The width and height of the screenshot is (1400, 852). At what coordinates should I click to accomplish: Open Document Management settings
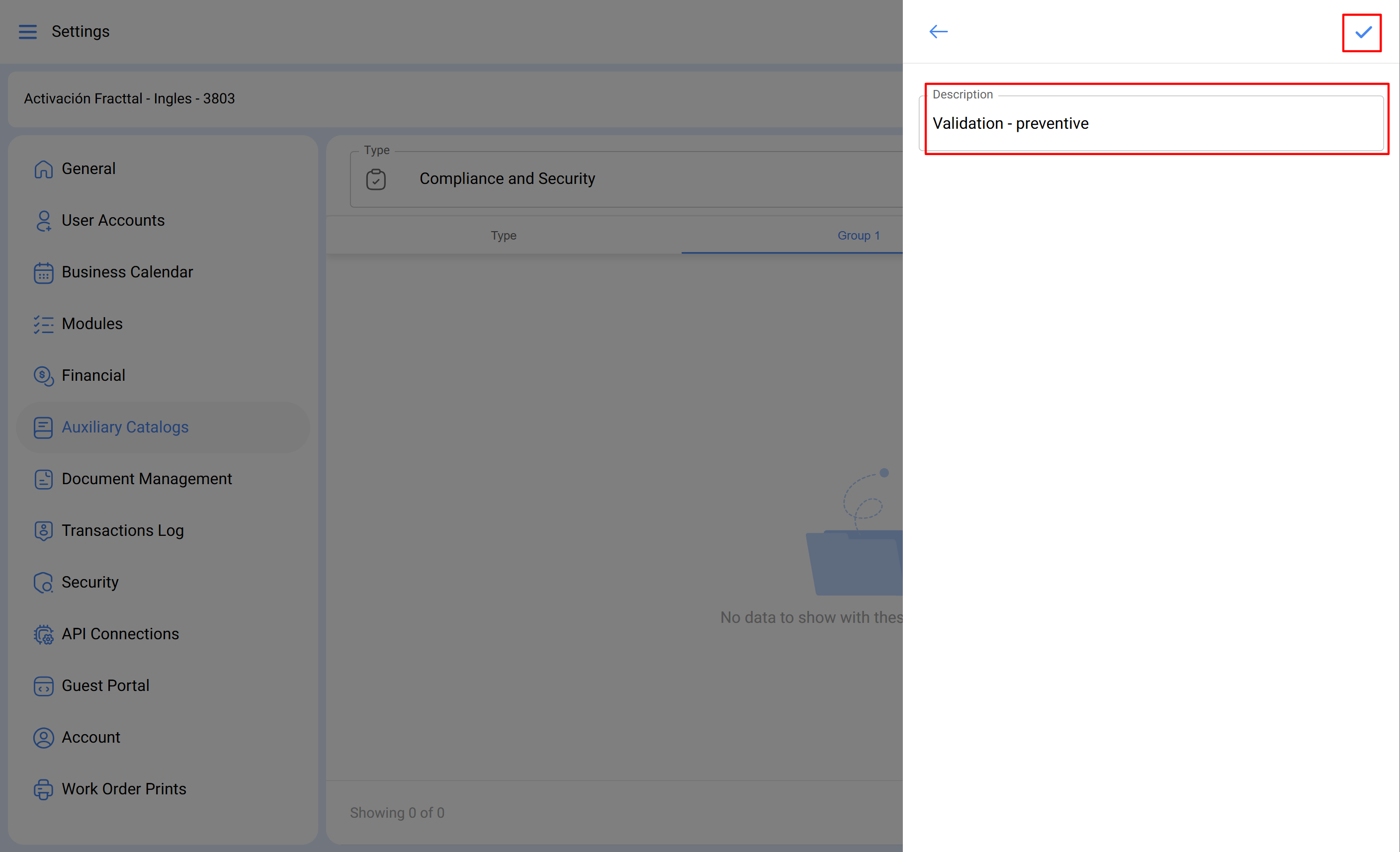click(147, 479)
